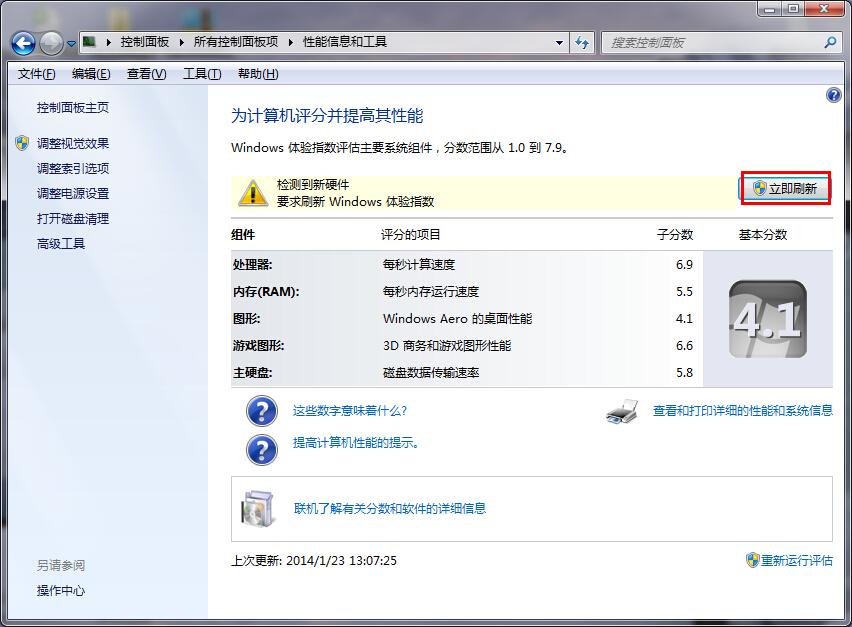Open 调整电源设置 link
Screen dimensions: 852x627
[73, 193]
